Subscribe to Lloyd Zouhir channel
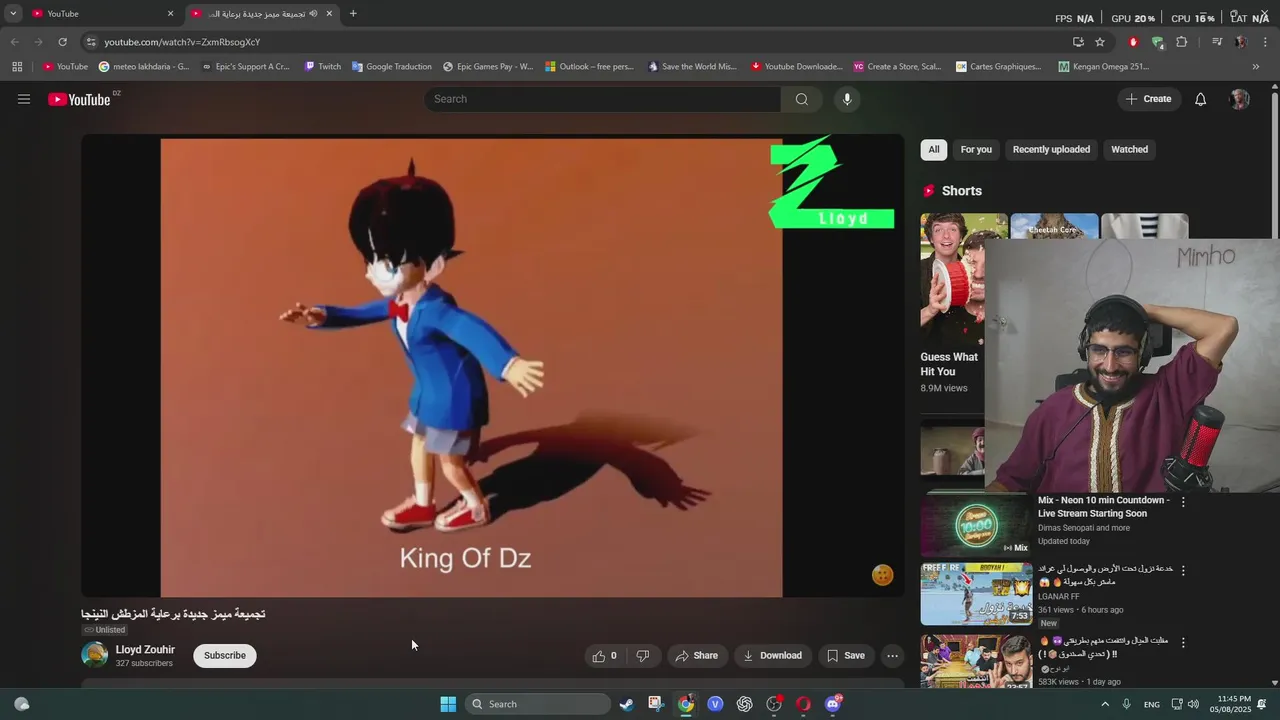1280x720 pixels. 225,656
